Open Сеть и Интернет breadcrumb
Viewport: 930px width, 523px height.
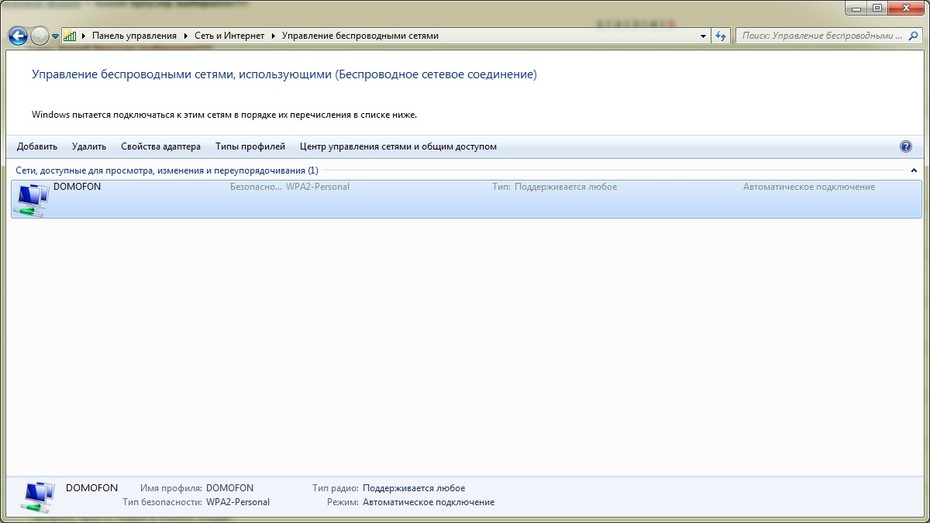coord(229,36)
